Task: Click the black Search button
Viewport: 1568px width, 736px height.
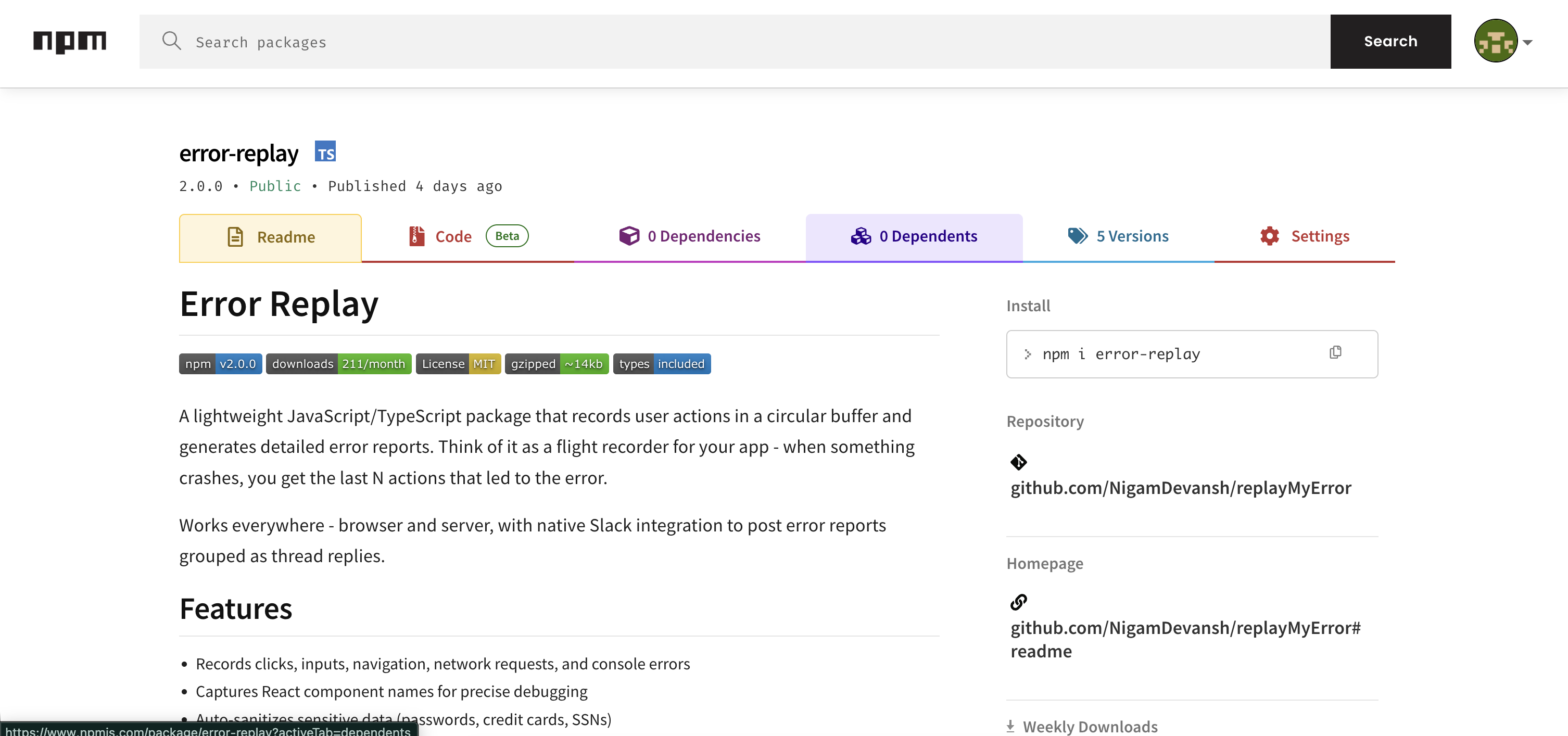Action: click(x=1390, y=42)
